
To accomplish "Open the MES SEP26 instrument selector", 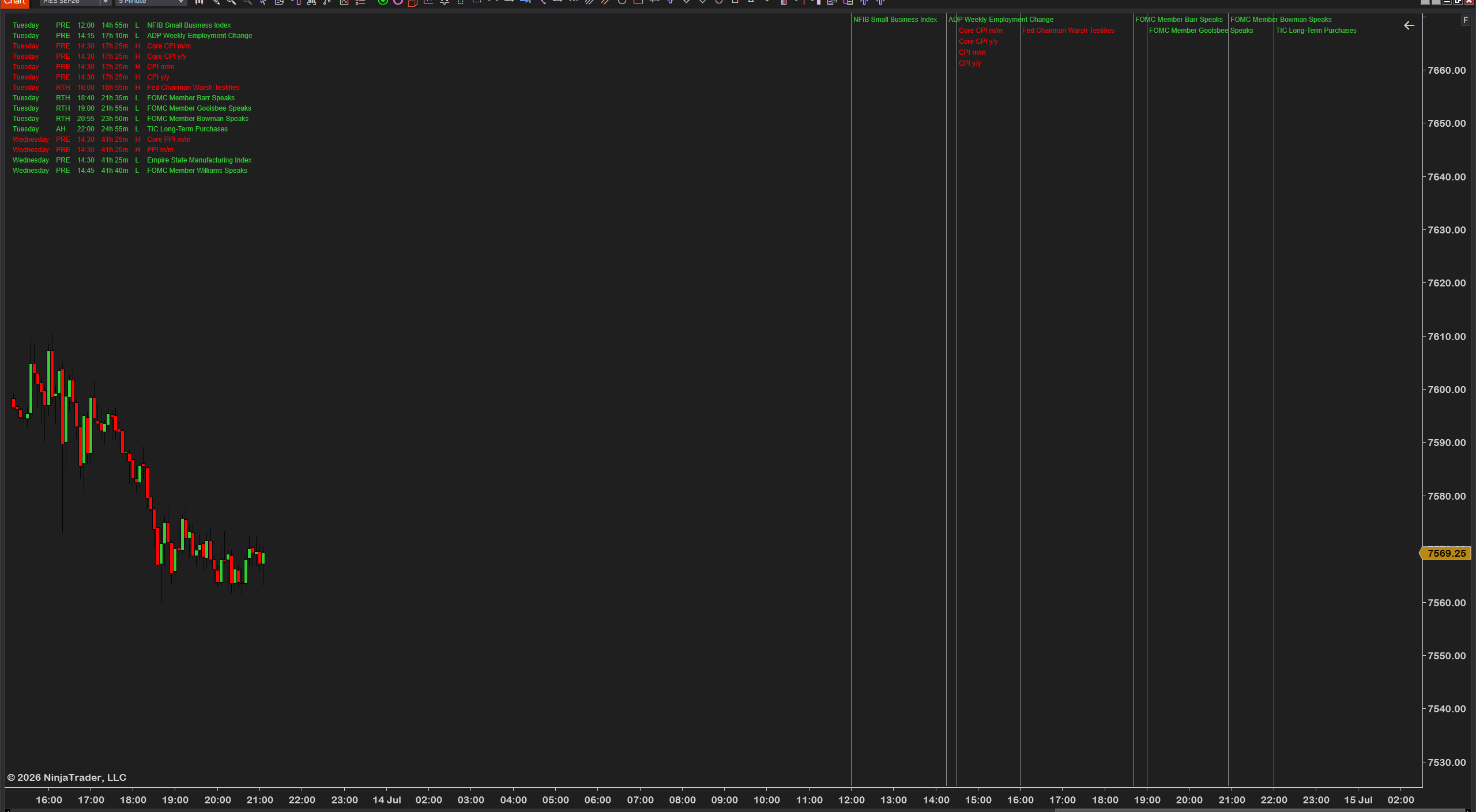I will [75, 2].
